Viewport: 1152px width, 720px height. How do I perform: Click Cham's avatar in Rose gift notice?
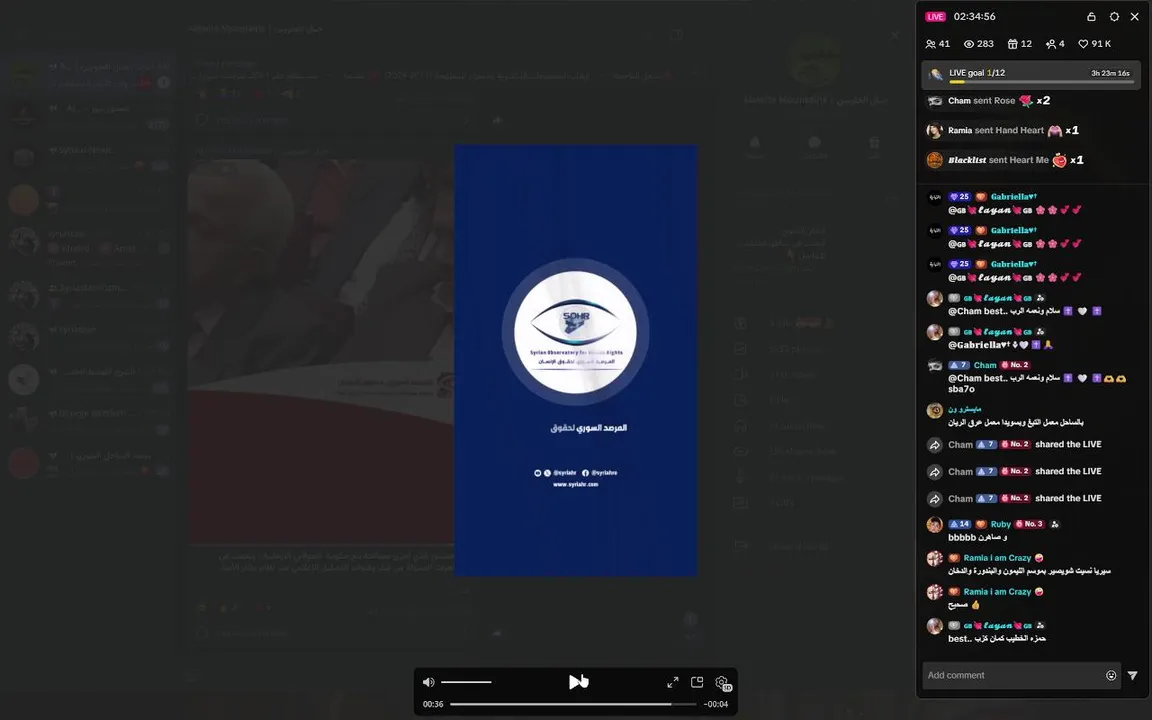coord(935,101)
